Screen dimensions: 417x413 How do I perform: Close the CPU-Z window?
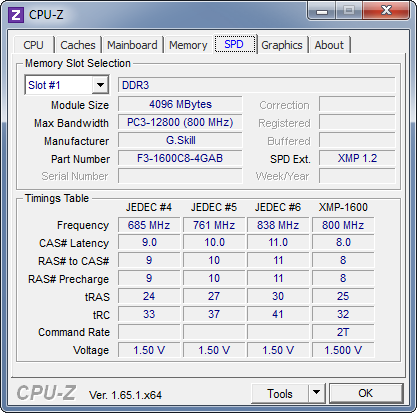tap(386, 11)
